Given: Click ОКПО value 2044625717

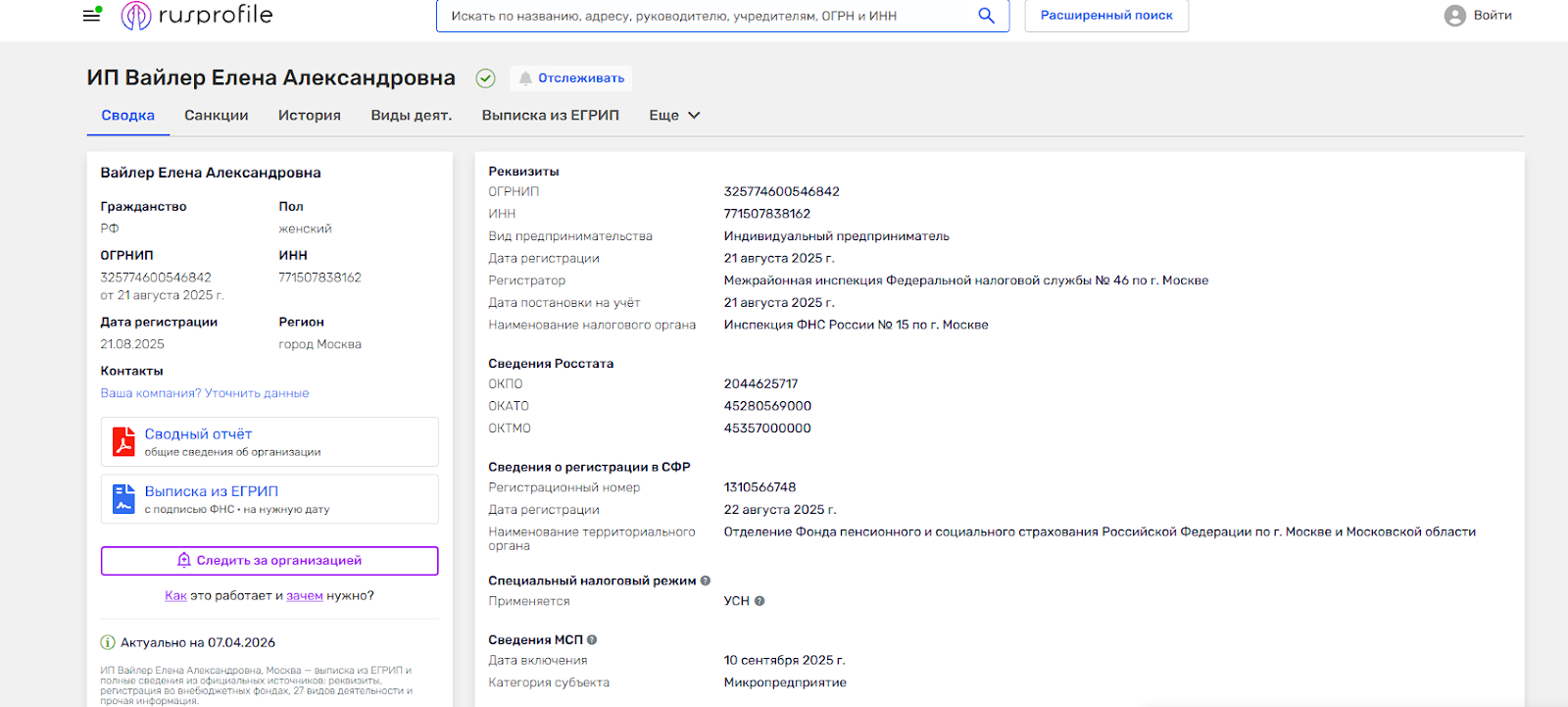Looking at the screenshot, I should click(x=761, y=383).
